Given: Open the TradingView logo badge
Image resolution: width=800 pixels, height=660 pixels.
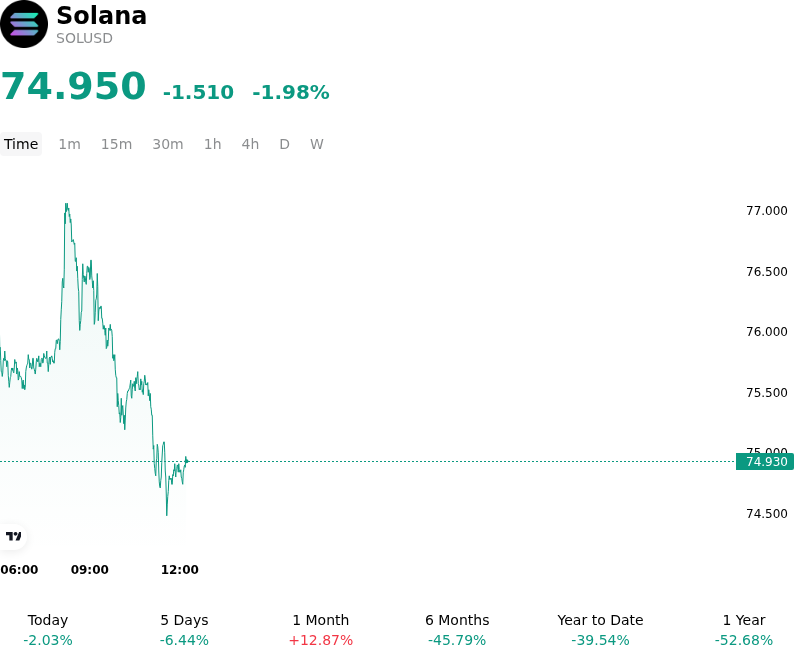Looking at the screenshot, I should 13,536.
